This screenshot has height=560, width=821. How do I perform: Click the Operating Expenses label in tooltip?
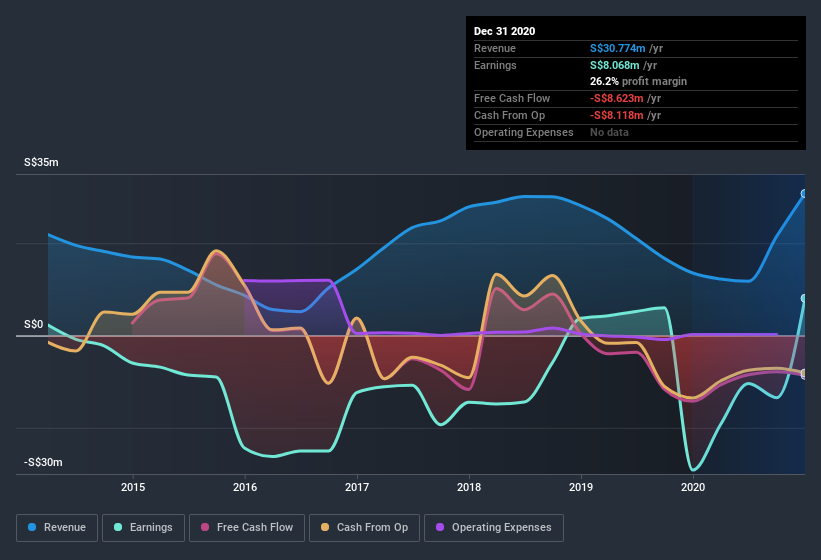[x=524, y=132]
